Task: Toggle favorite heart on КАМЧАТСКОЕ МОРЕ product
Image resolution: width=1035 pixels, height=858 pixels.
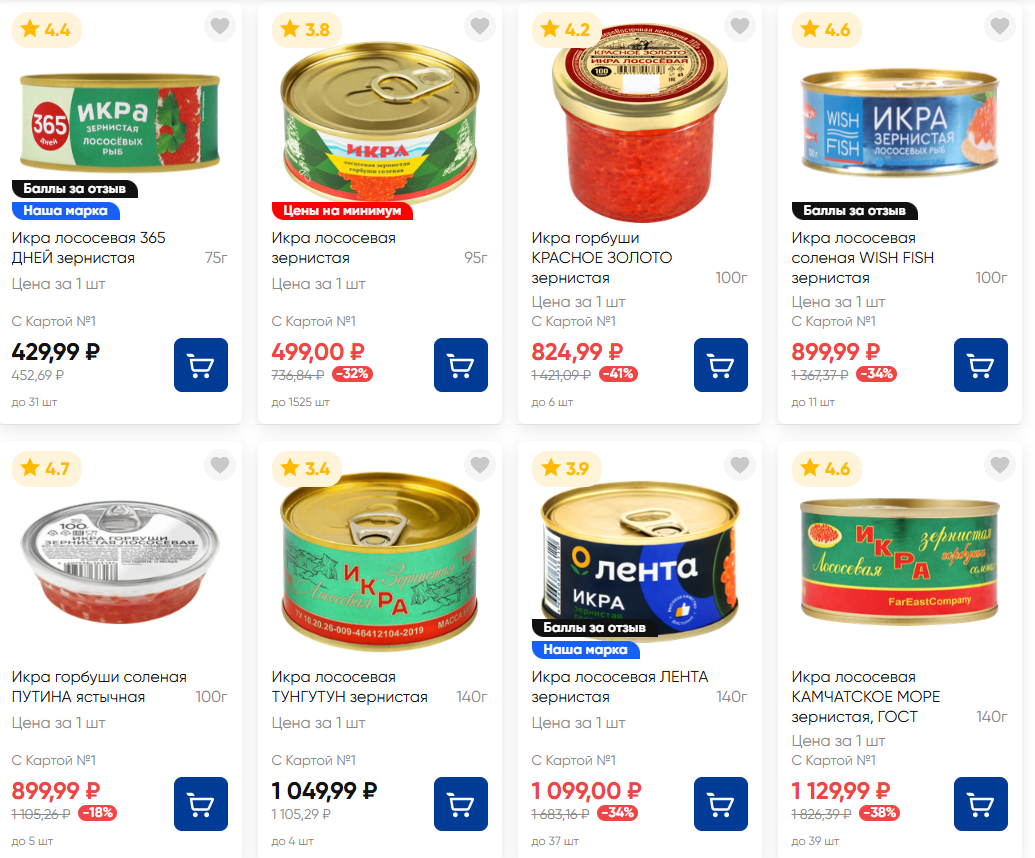Action: (1000, 465)
